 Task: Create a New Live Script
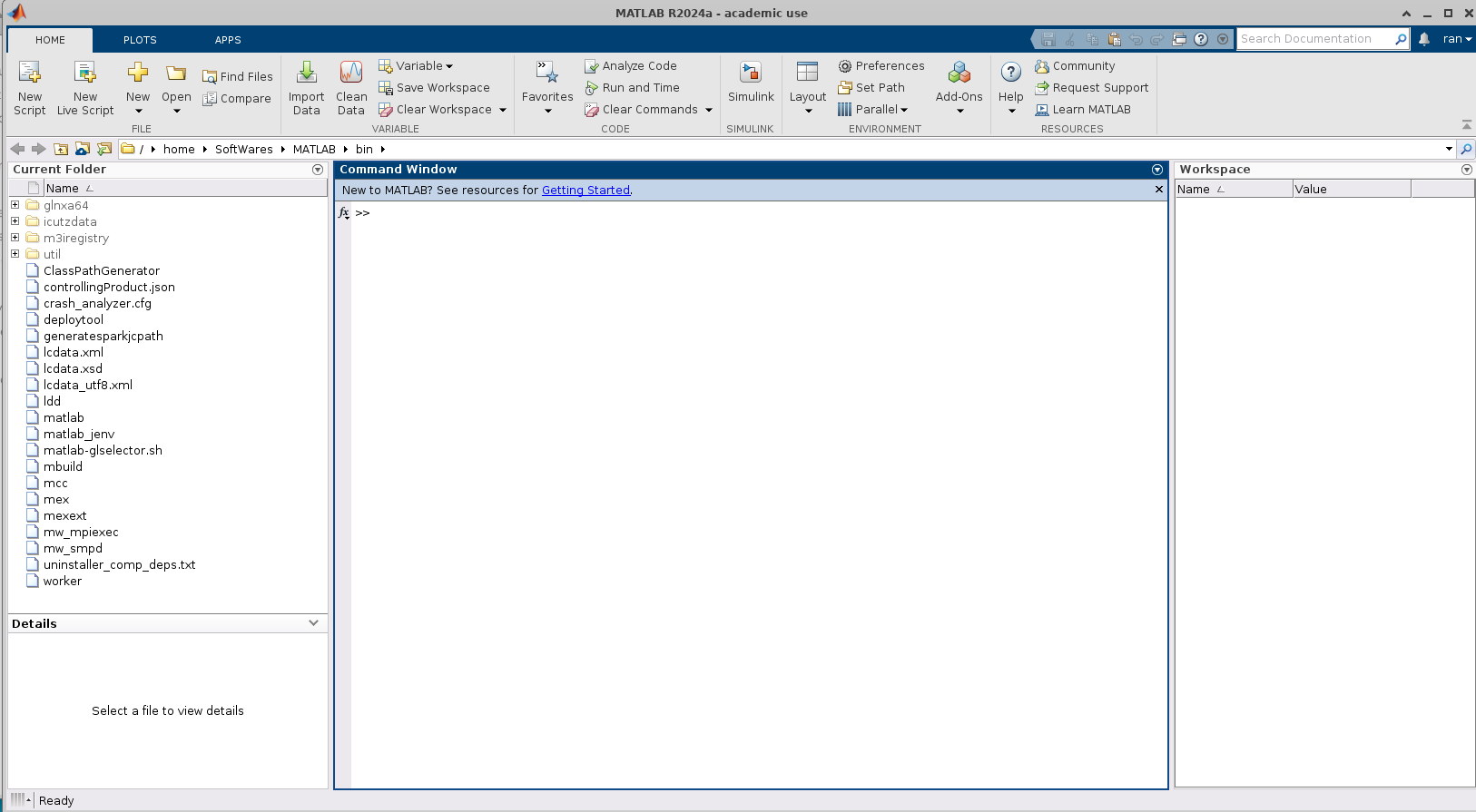(85, 89)
